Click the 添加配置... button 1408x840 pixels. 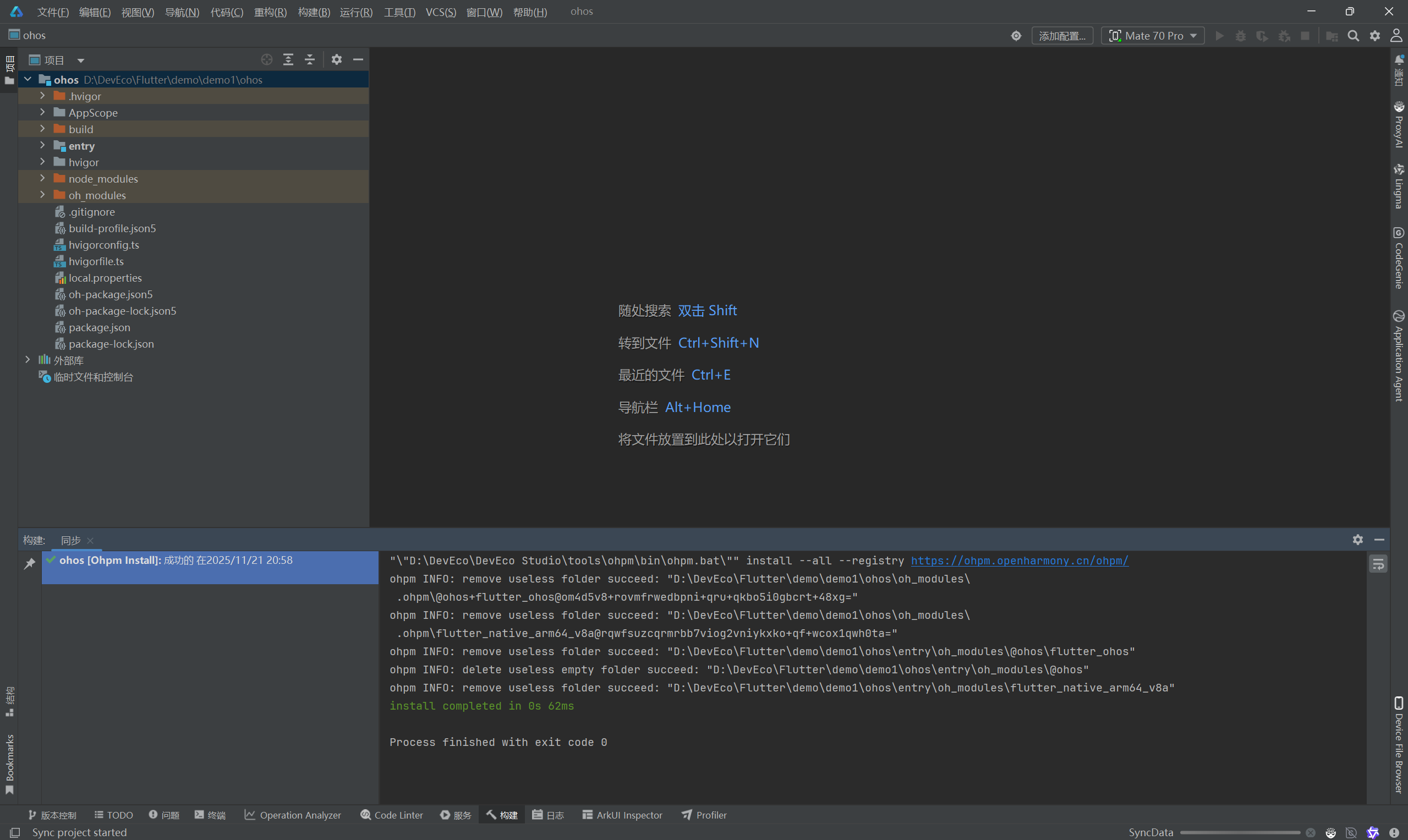coord(1062,36)
